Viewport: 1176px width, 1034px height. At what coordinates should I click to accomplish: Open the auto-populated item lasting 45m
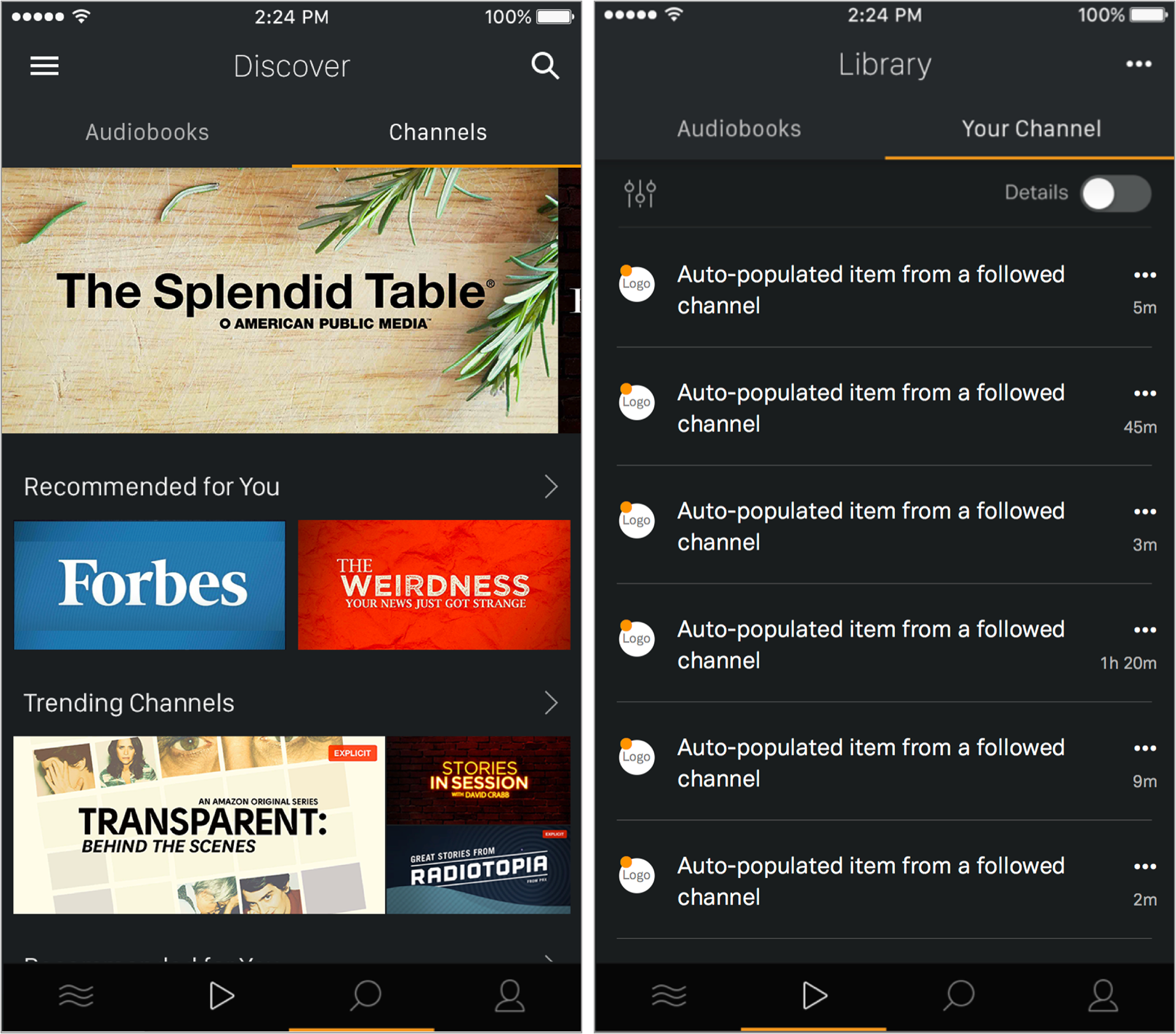point(884,407)
